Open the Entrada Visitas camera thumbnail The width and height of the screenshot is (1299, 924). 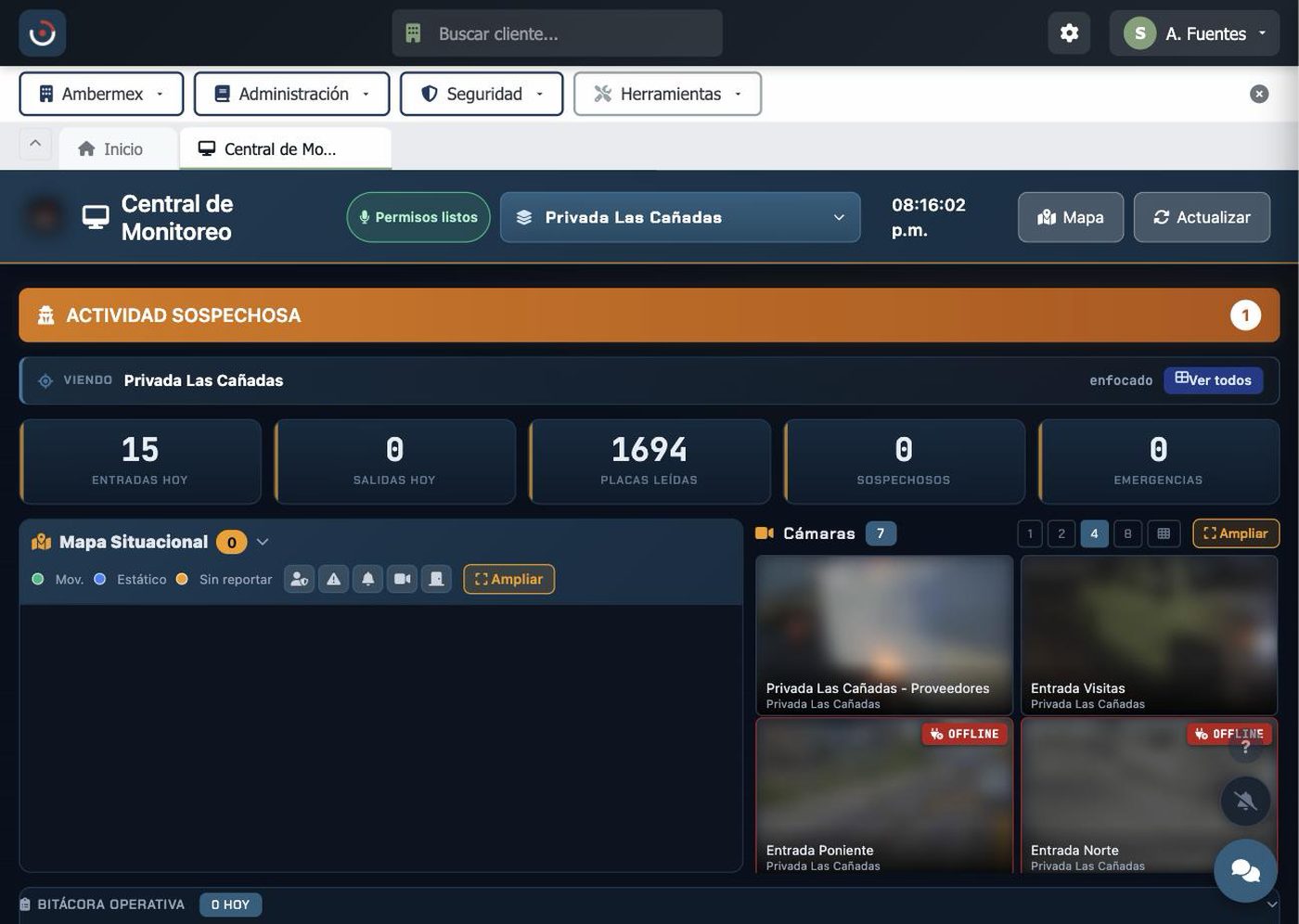pos(1149,635)
